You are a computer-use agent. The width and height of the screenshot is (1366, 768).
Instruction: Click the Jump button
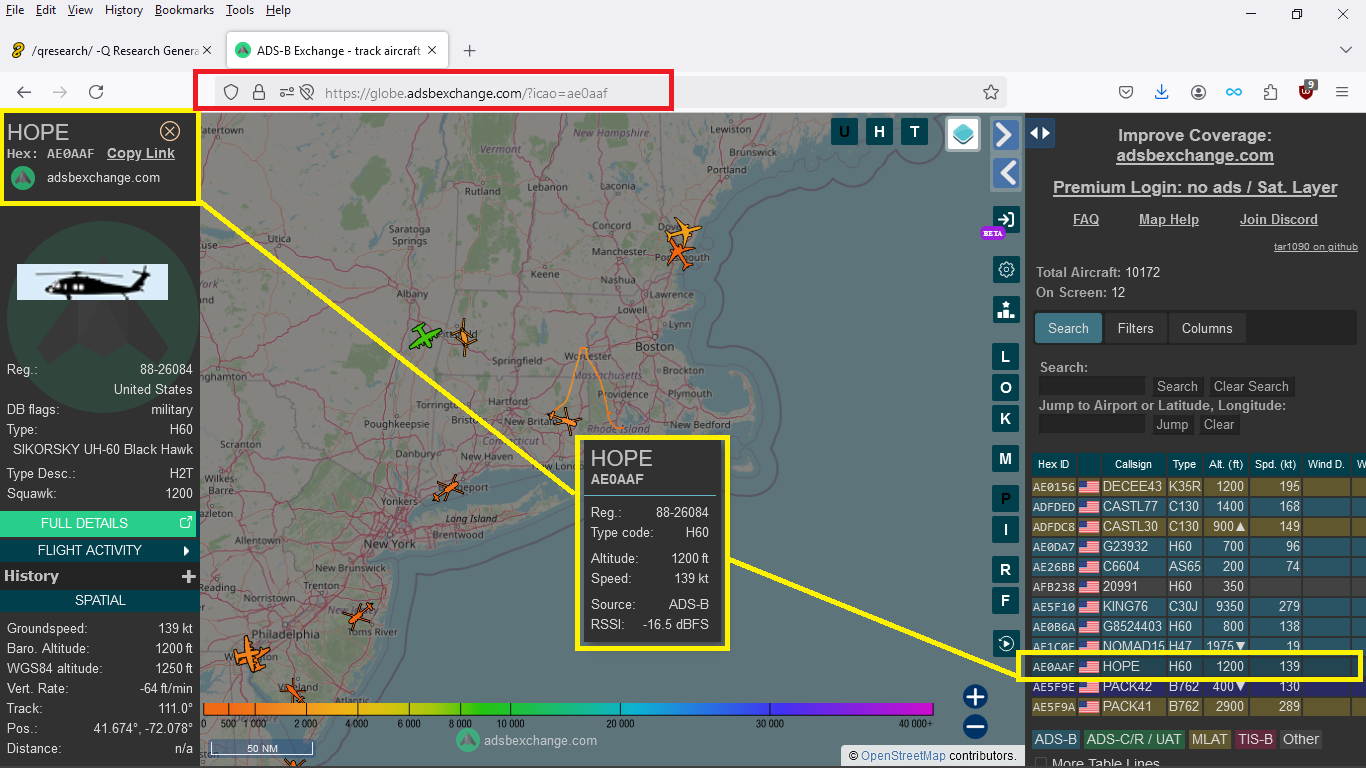click(1172, 424)
